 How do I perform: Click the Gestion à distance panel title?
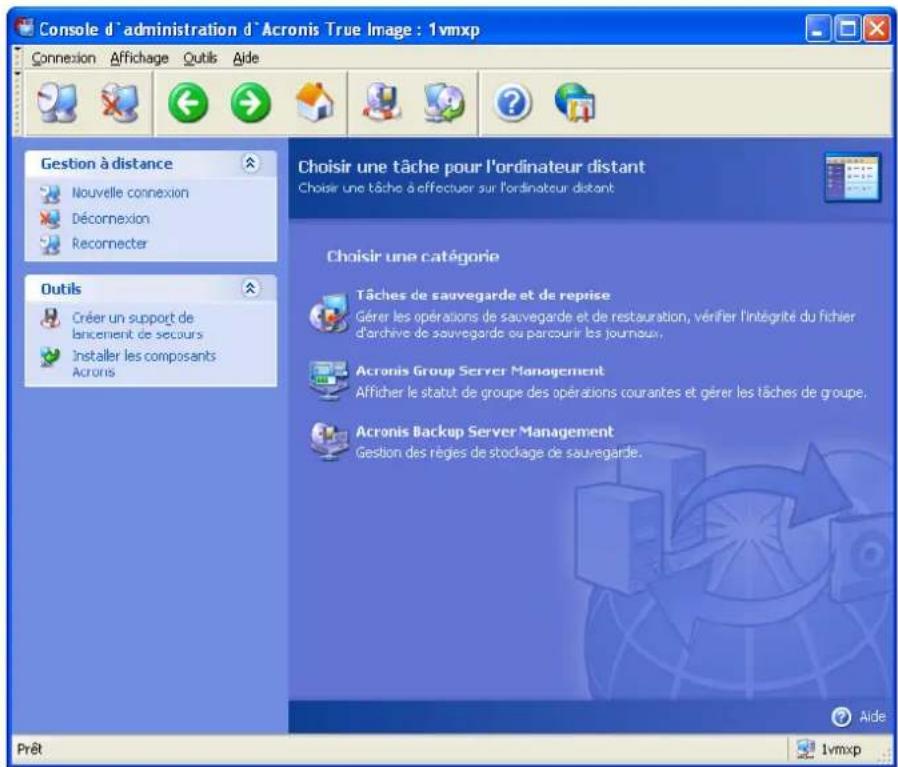[107, 164]
